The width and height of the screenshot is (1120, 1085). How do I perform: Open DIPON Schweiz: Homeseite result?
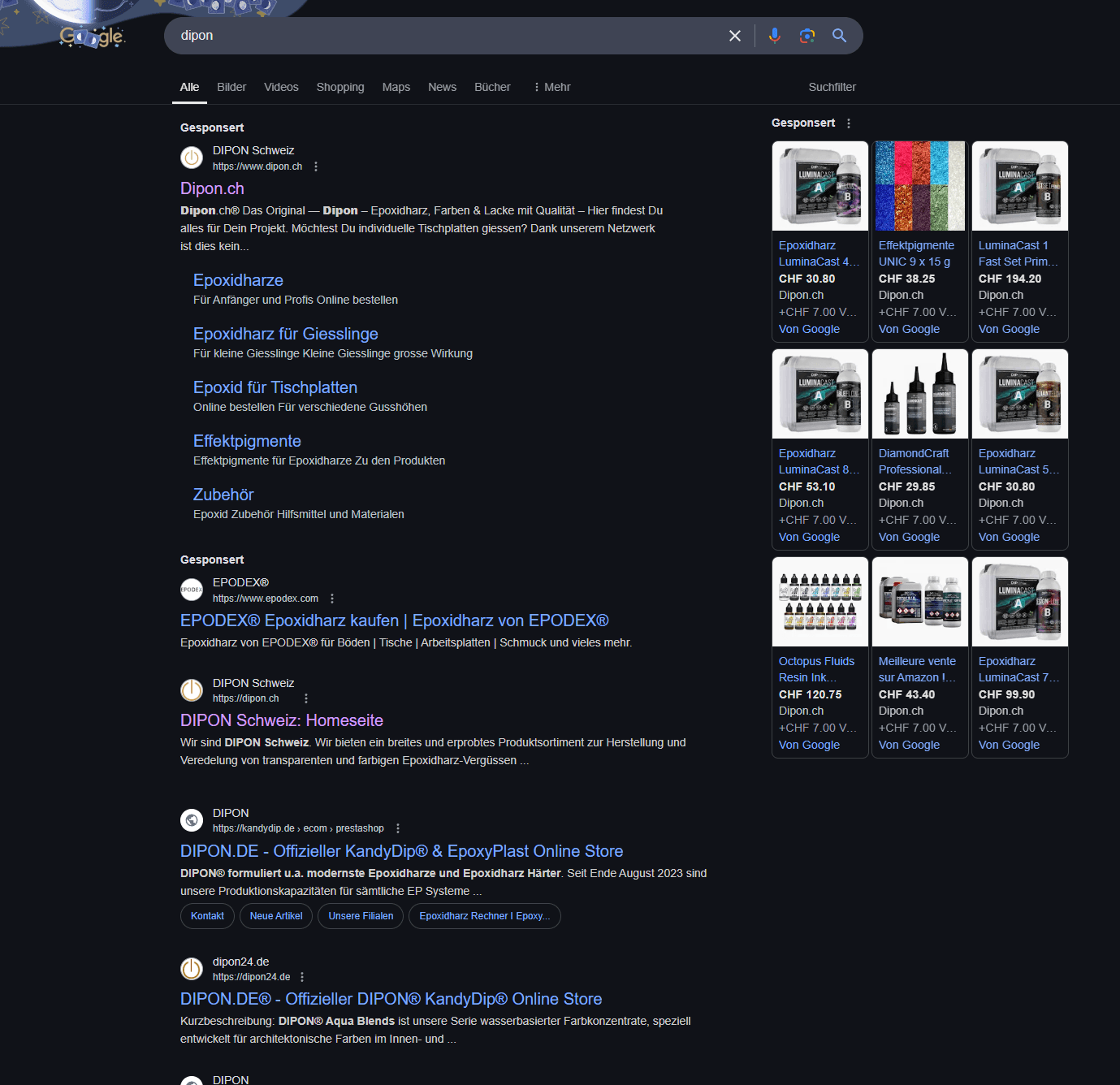(282, 720)
